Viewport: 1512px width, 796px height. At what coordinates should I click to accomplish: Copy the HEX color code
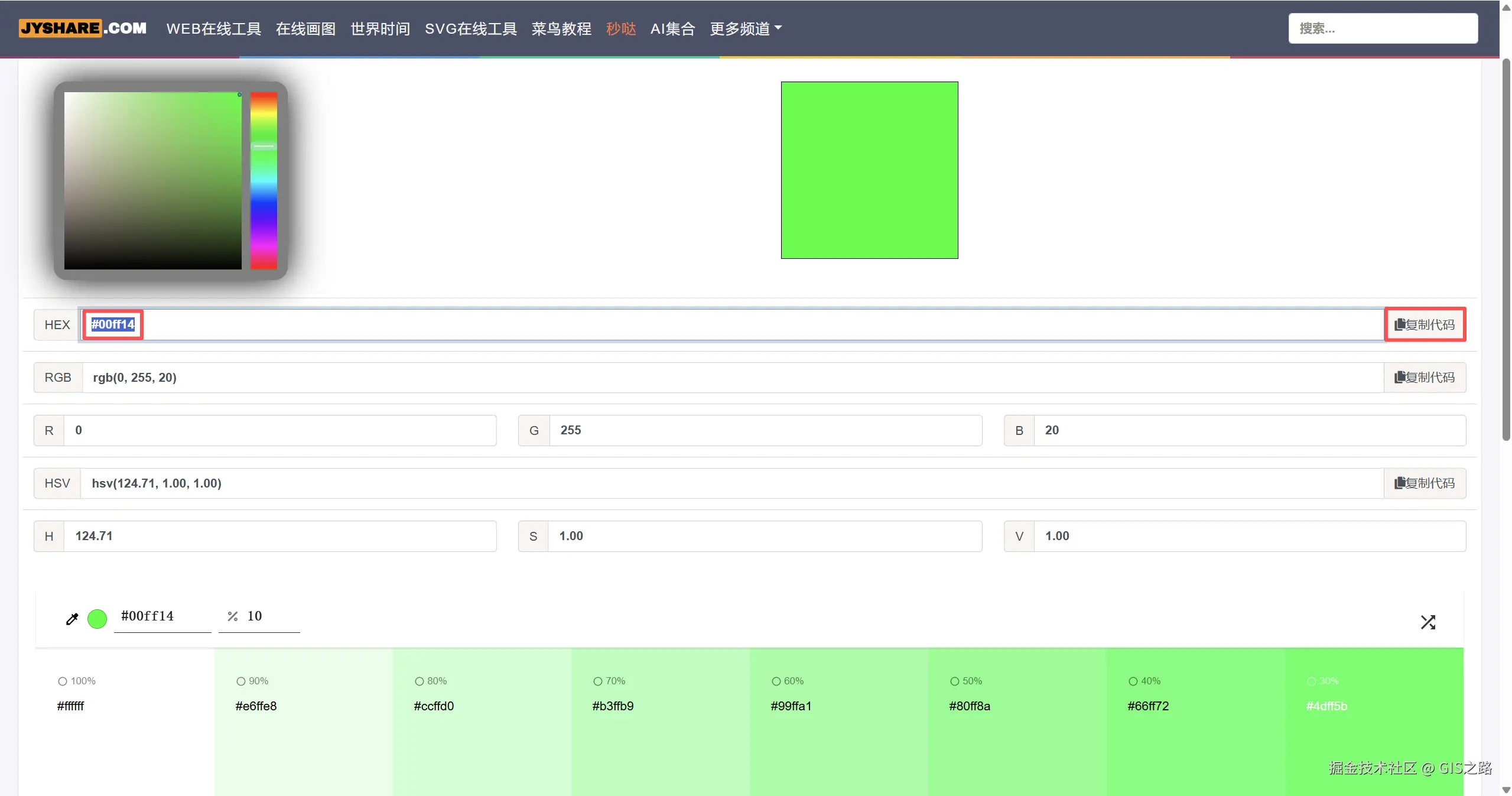point(1425,324)
